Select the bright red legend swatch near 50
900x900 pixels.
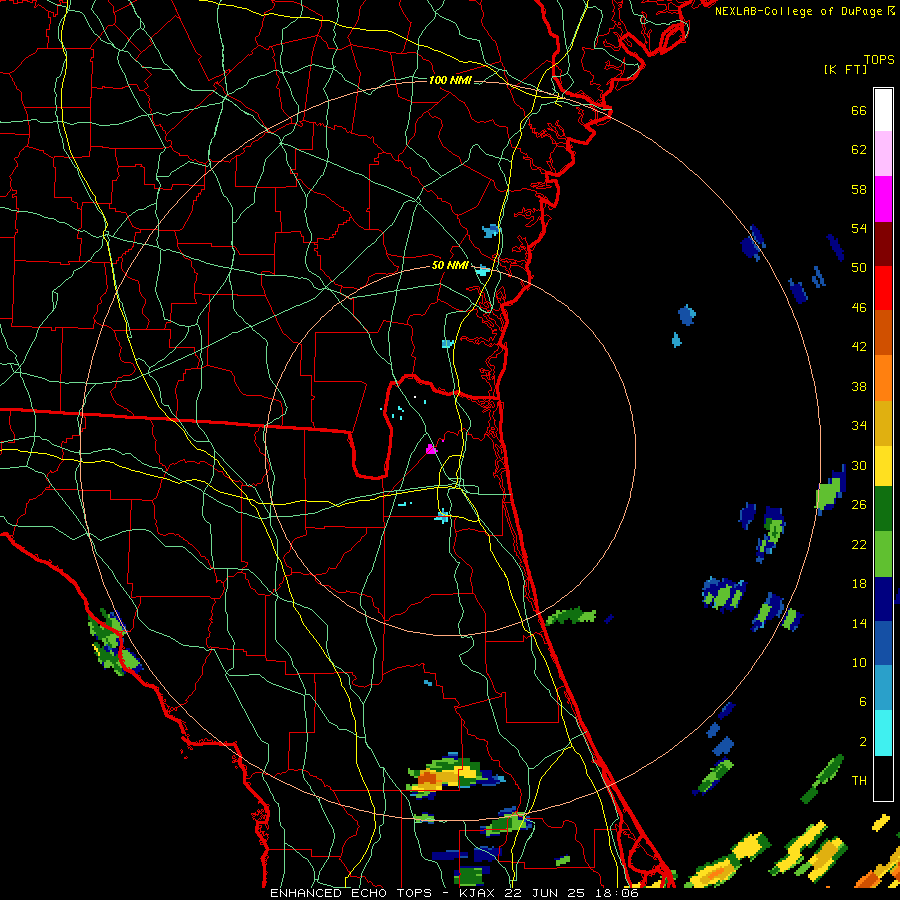pos(883,288)
